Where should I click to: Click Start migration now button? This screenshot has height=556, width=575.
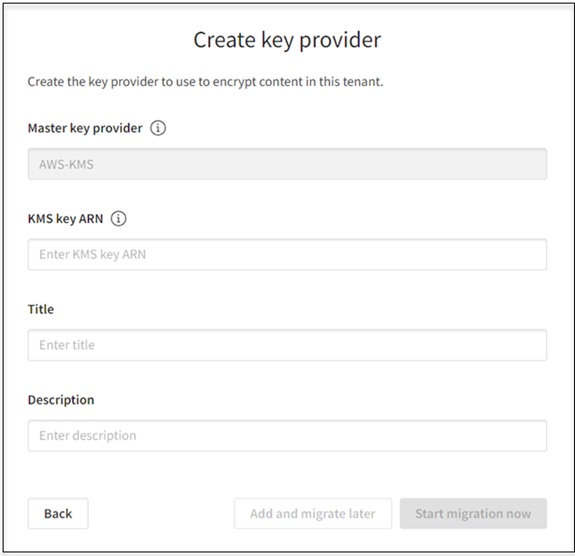pyautogui.click(x=473, y=513)
